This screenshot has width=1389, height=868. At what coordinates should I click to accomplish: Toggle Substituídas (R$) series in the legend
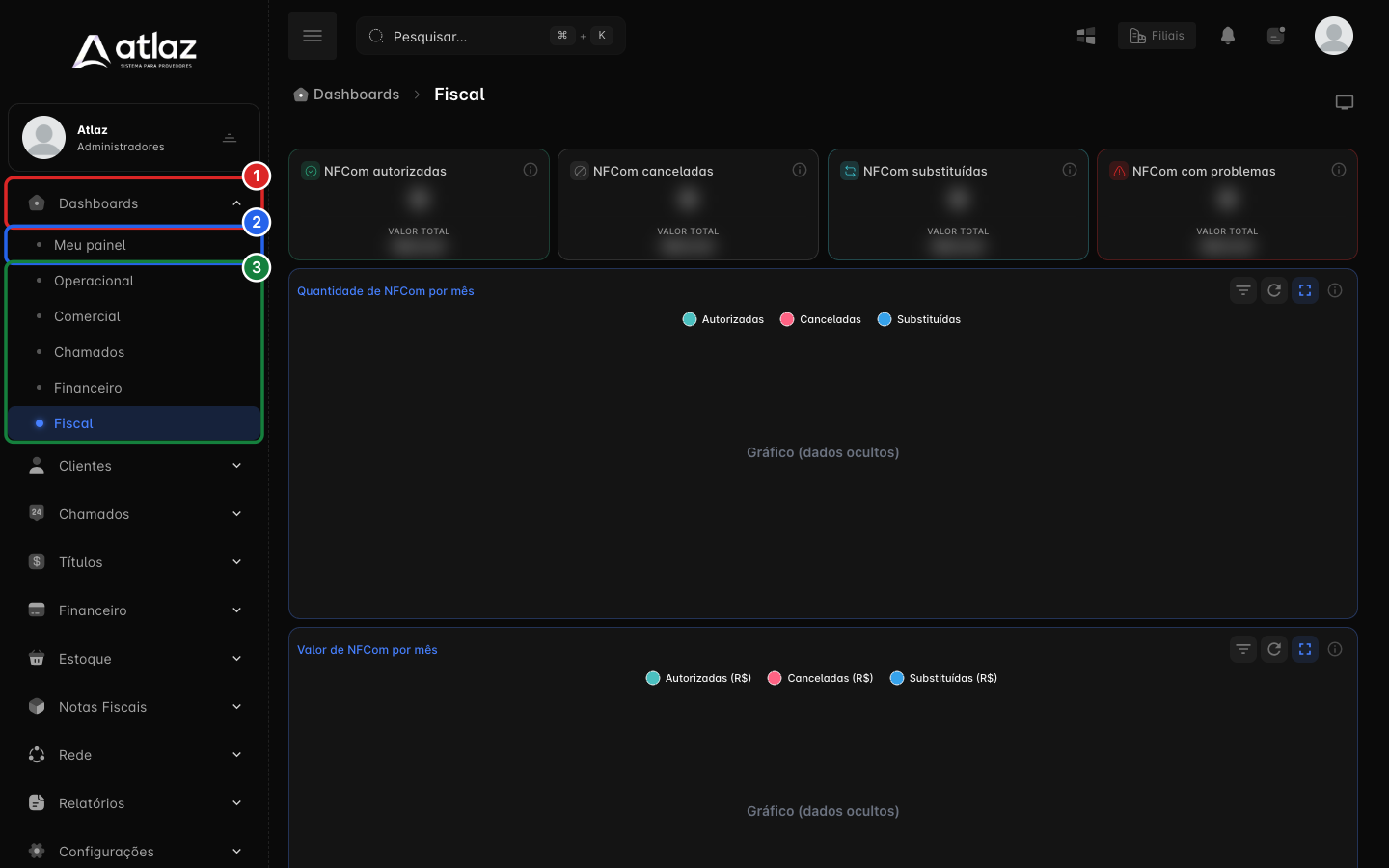[943, 678]
